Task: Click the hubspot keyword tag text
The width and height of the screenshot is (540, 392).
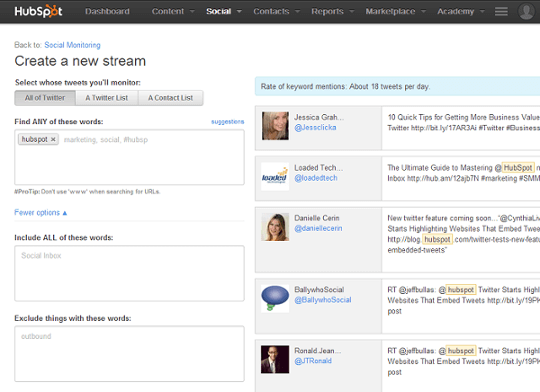Action: tap(34, 139)
